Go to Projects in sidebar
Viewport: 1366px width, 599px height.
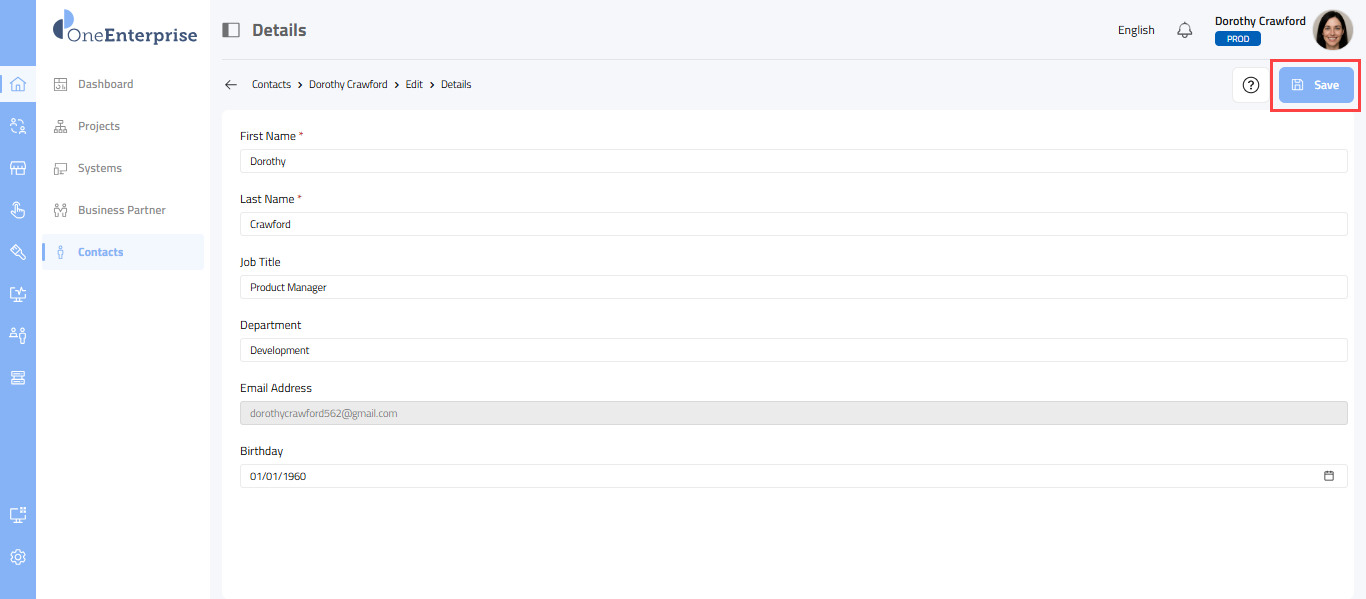pos(98,126)
